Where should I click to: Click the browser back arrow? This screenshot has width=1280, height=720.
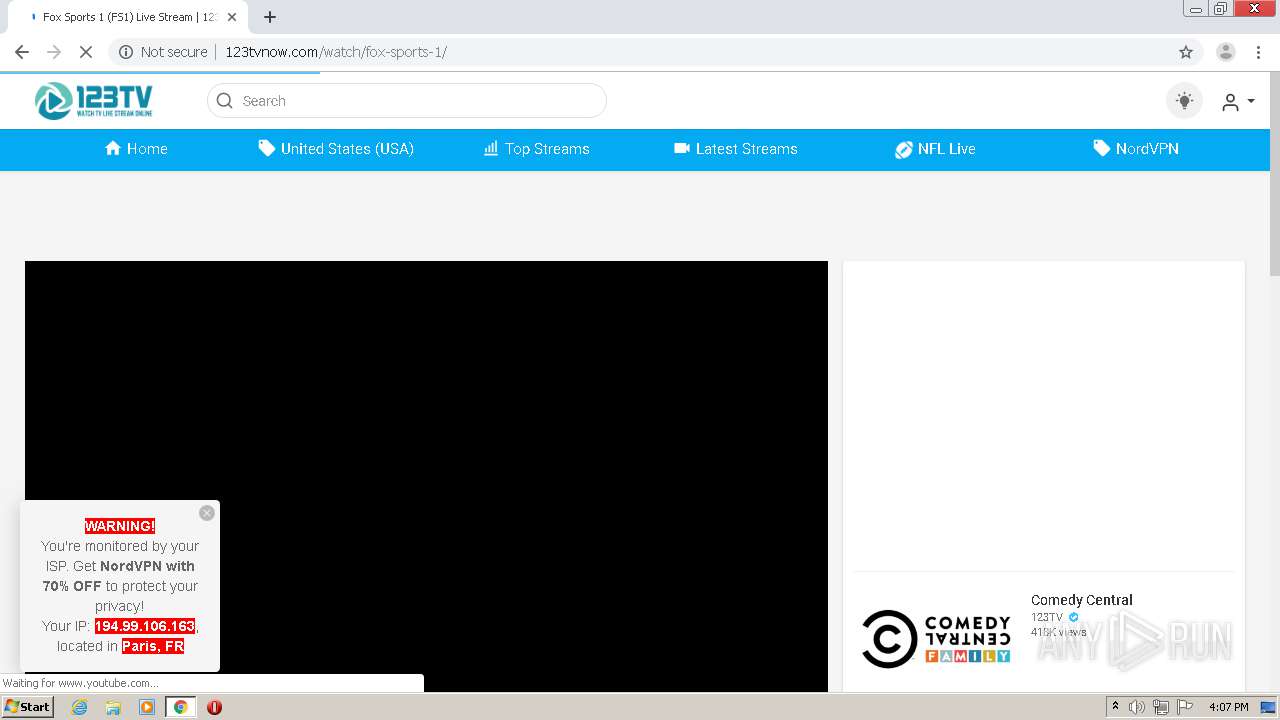(x=22, y=52)
